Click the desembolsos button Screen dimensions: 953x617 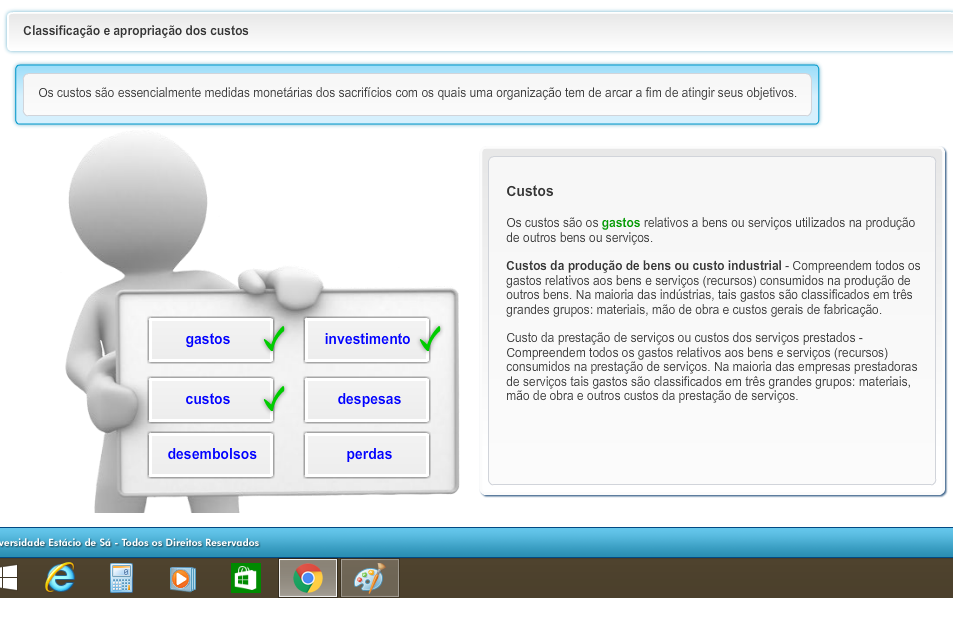pos(210,454)
